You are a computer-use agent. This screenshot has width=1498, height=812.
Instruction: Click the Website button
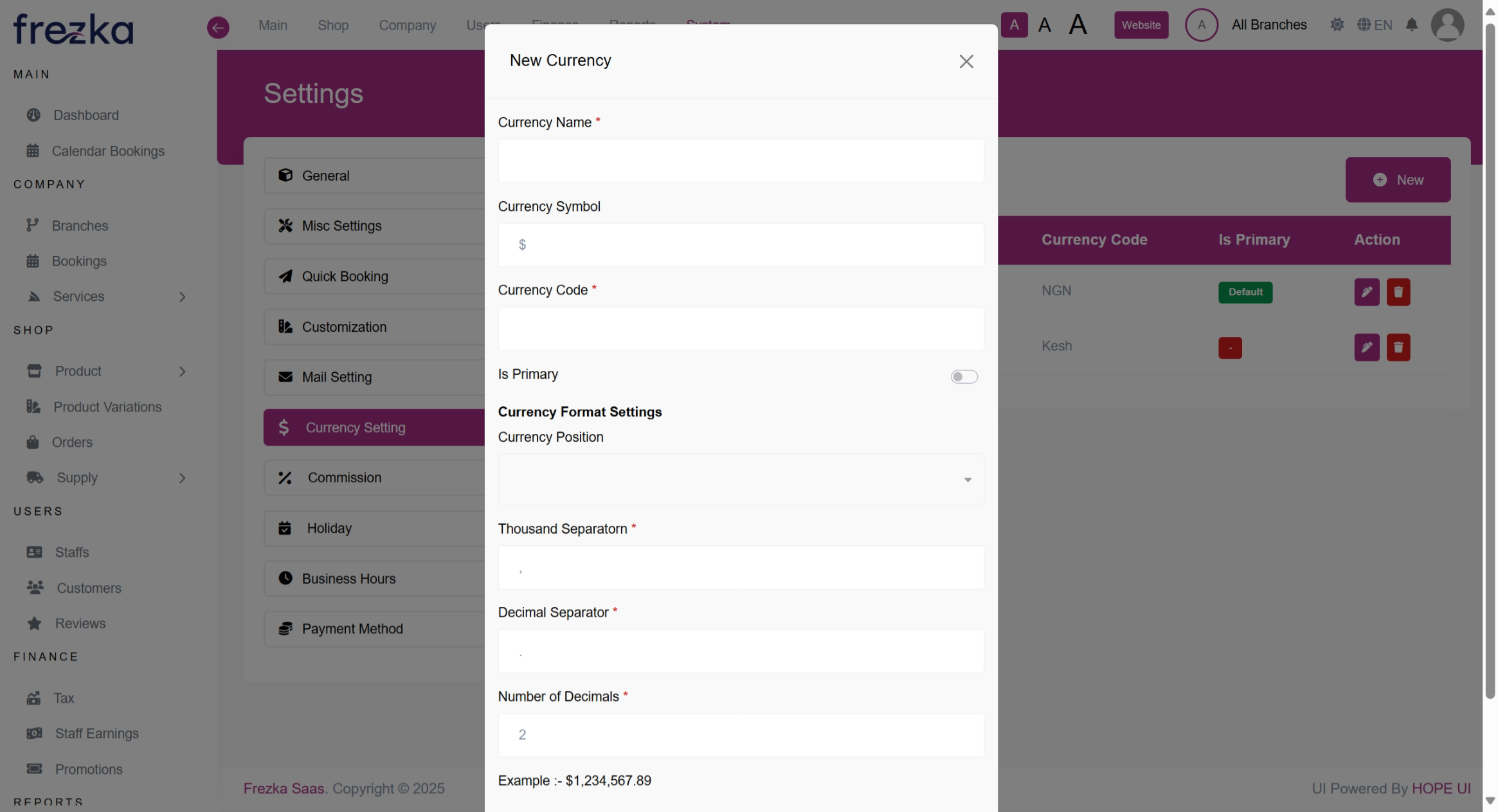(x=1141, y=25)
